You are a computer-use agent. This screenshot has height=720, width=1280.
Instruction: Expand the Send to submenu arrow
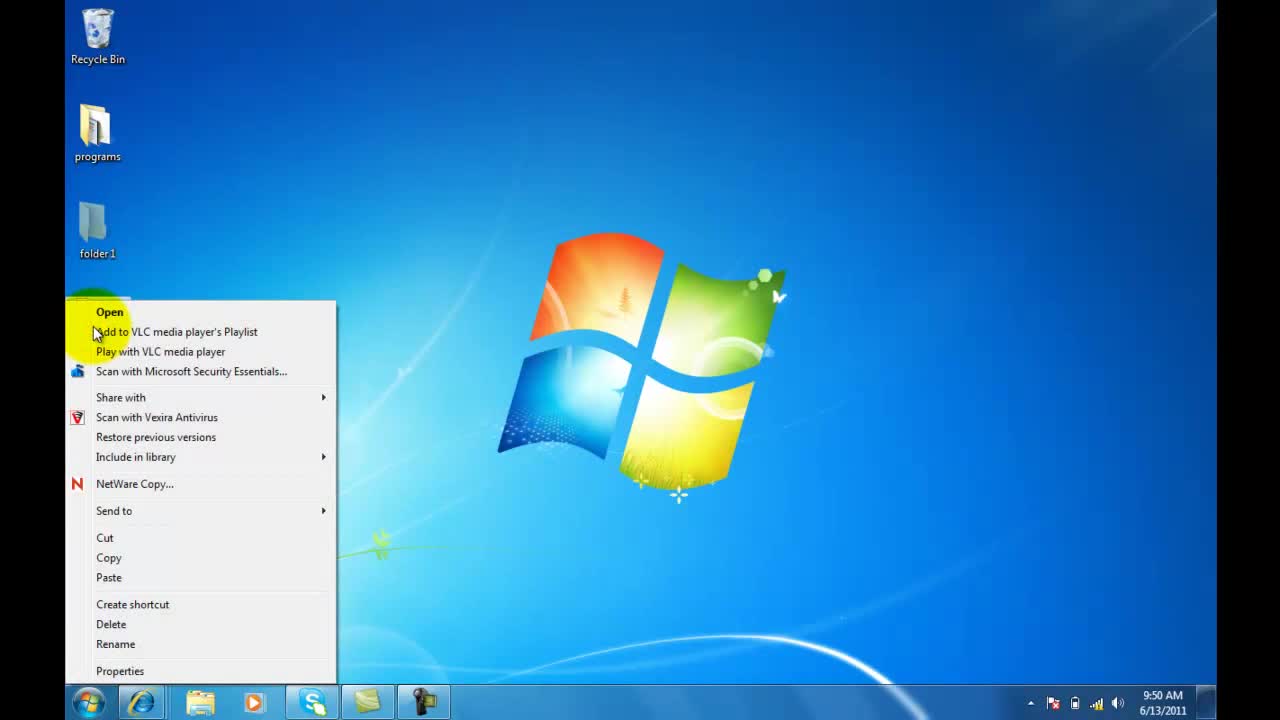coord(323,511)
